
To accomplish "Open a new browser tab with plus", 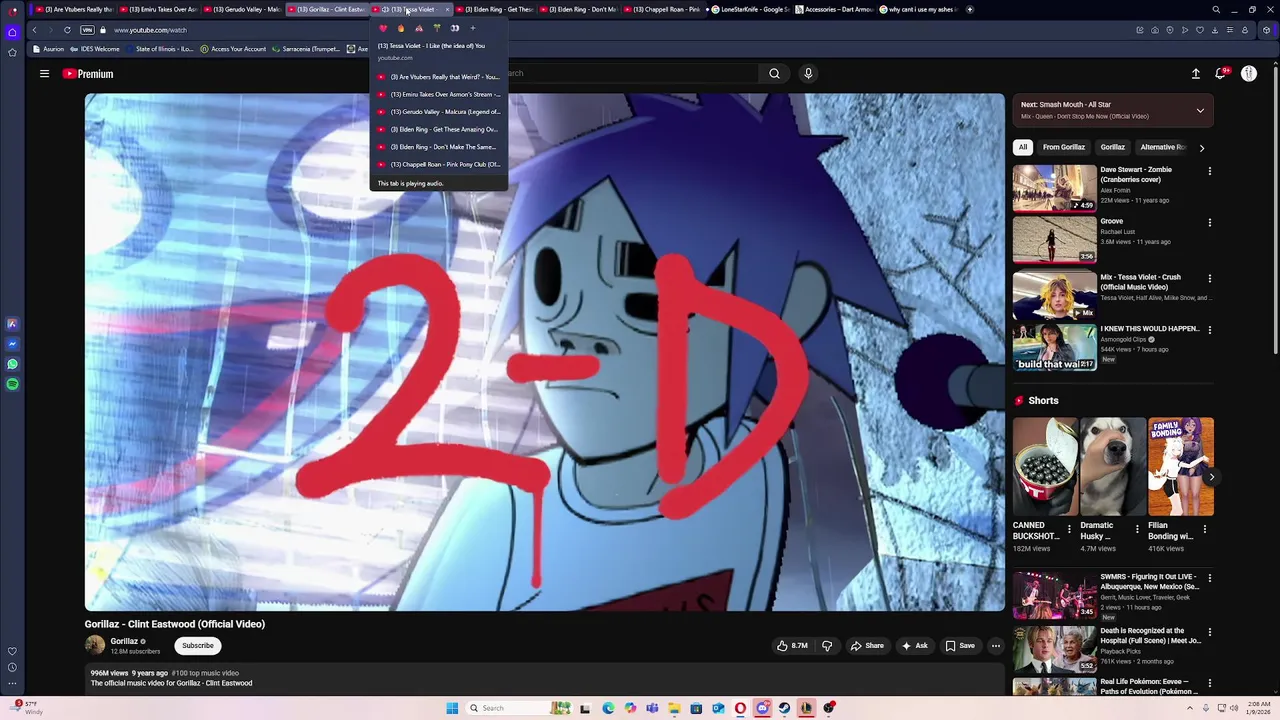I will coord(970,9).
